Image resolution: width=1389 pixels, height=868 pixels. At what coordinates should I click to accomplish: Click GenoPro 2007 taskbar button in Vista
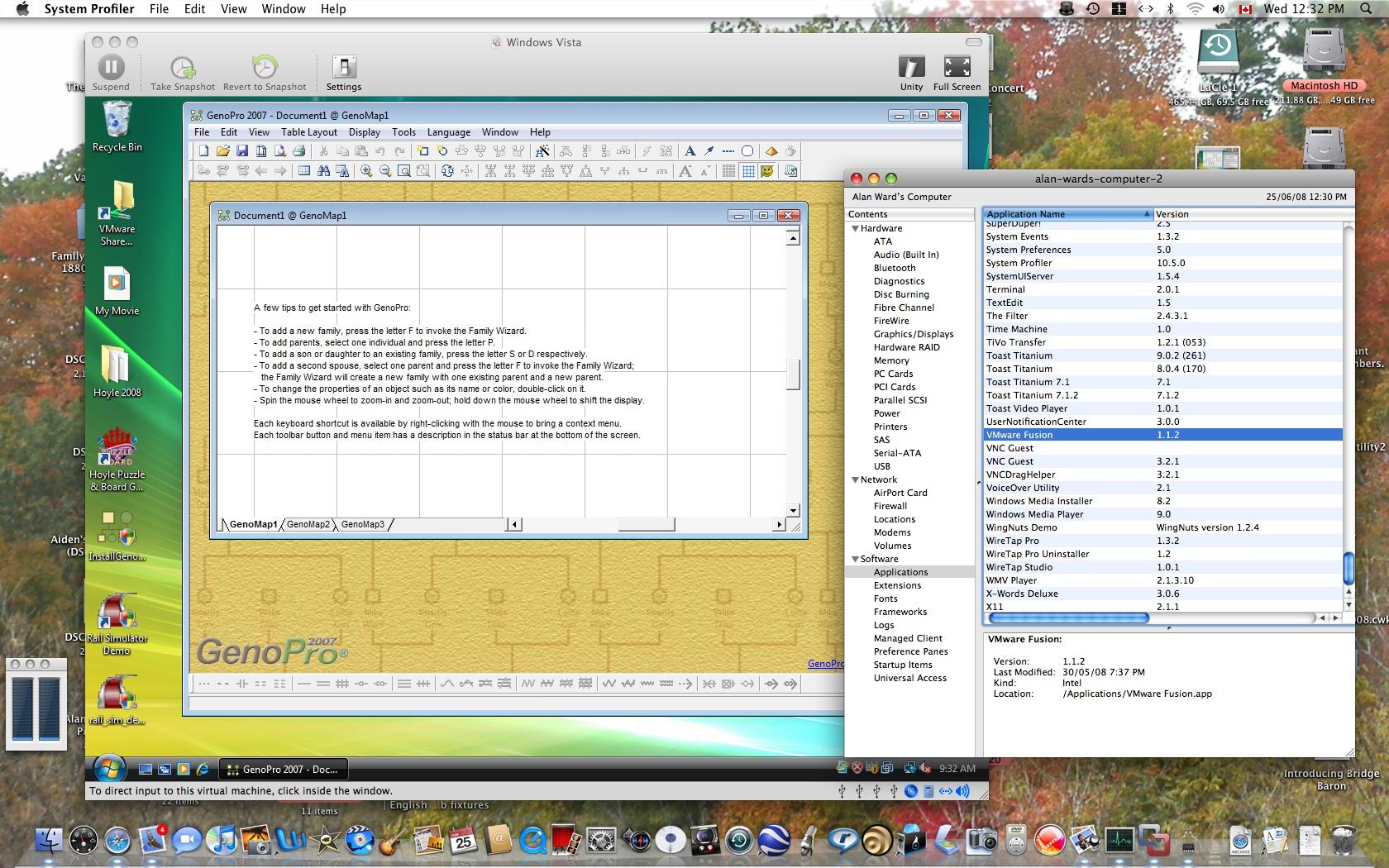click(x=284, y=769)
